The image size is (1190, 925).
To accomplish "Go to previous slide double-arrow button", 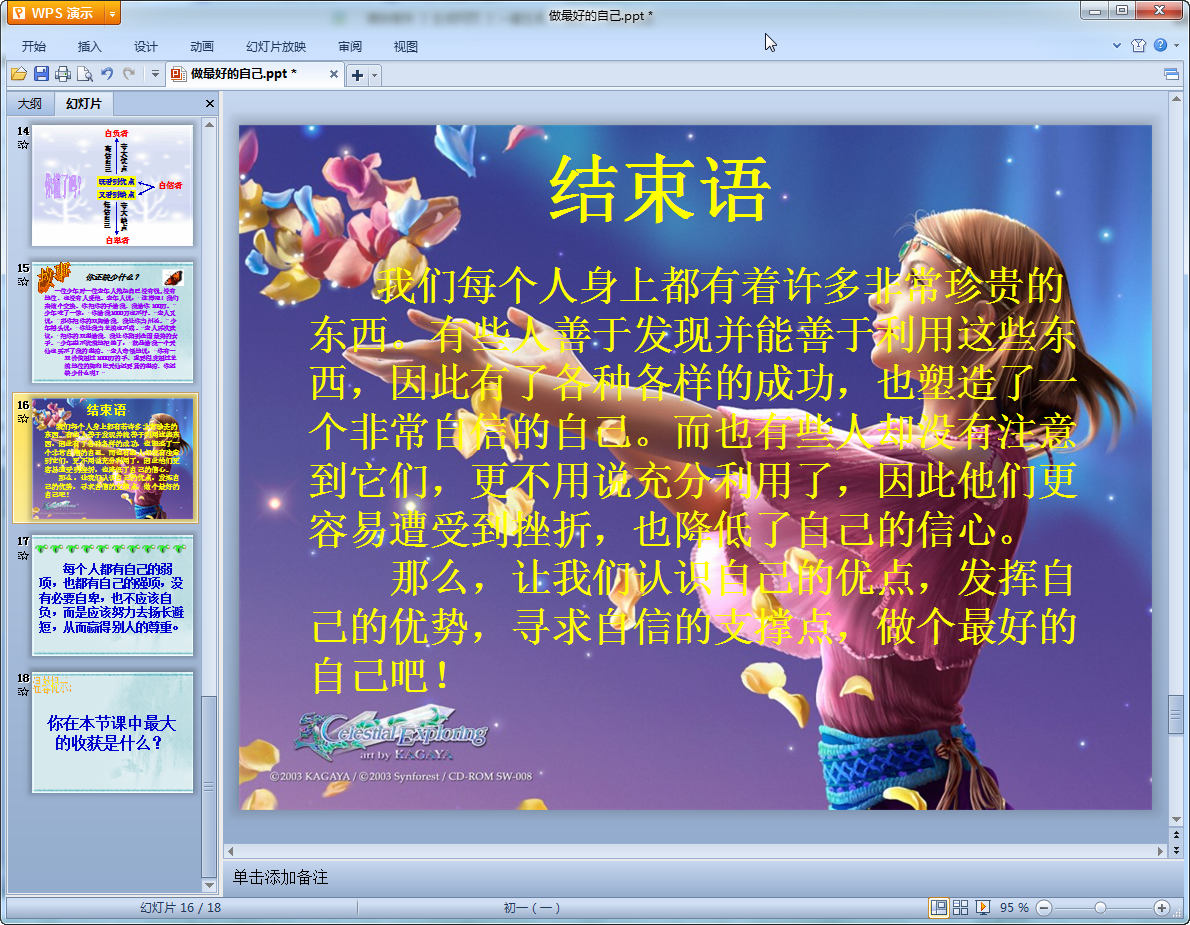I will point(1176,835).
